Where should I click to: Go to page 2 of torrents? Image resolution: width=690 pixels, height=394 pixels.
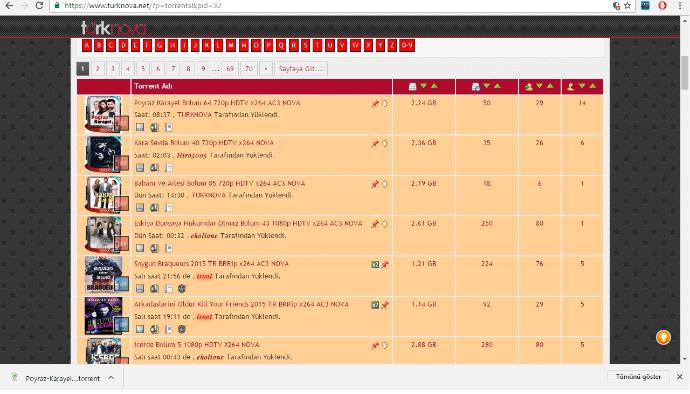pyautogui.click(x=98, y=69)
